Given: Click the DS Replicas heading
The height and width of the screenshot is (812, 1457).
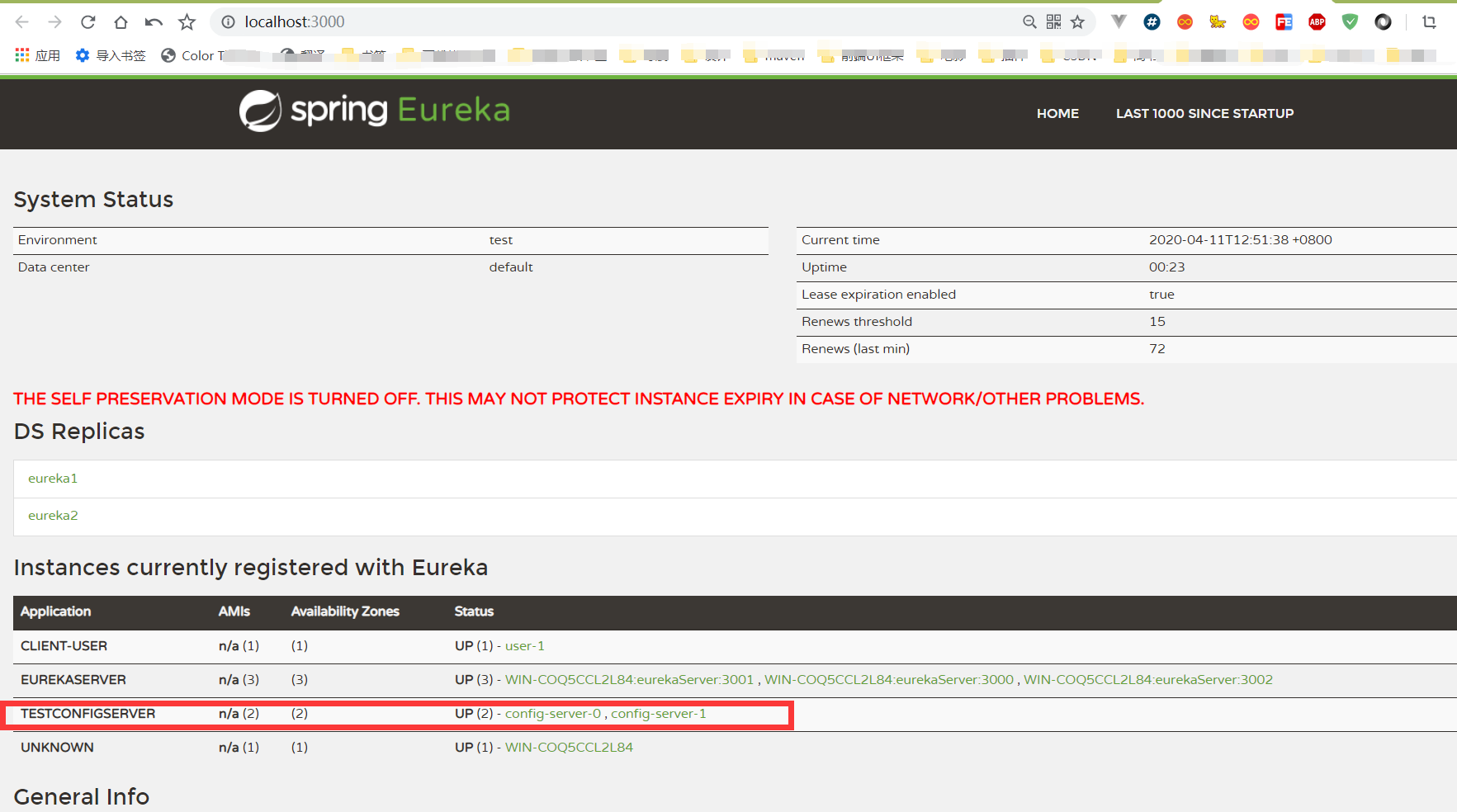Looking at the screenshot, I should pos(79,432).
